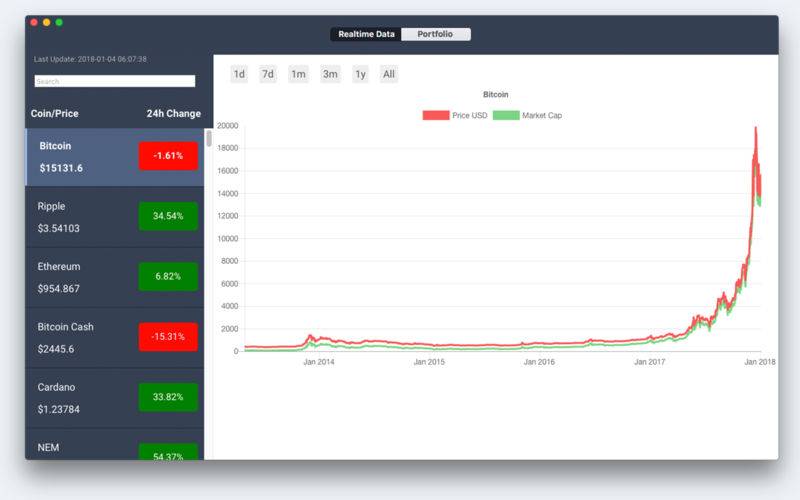Select the Realtime Data tab
The width and height of the screenshot is (800, 500).
(366, 34)
